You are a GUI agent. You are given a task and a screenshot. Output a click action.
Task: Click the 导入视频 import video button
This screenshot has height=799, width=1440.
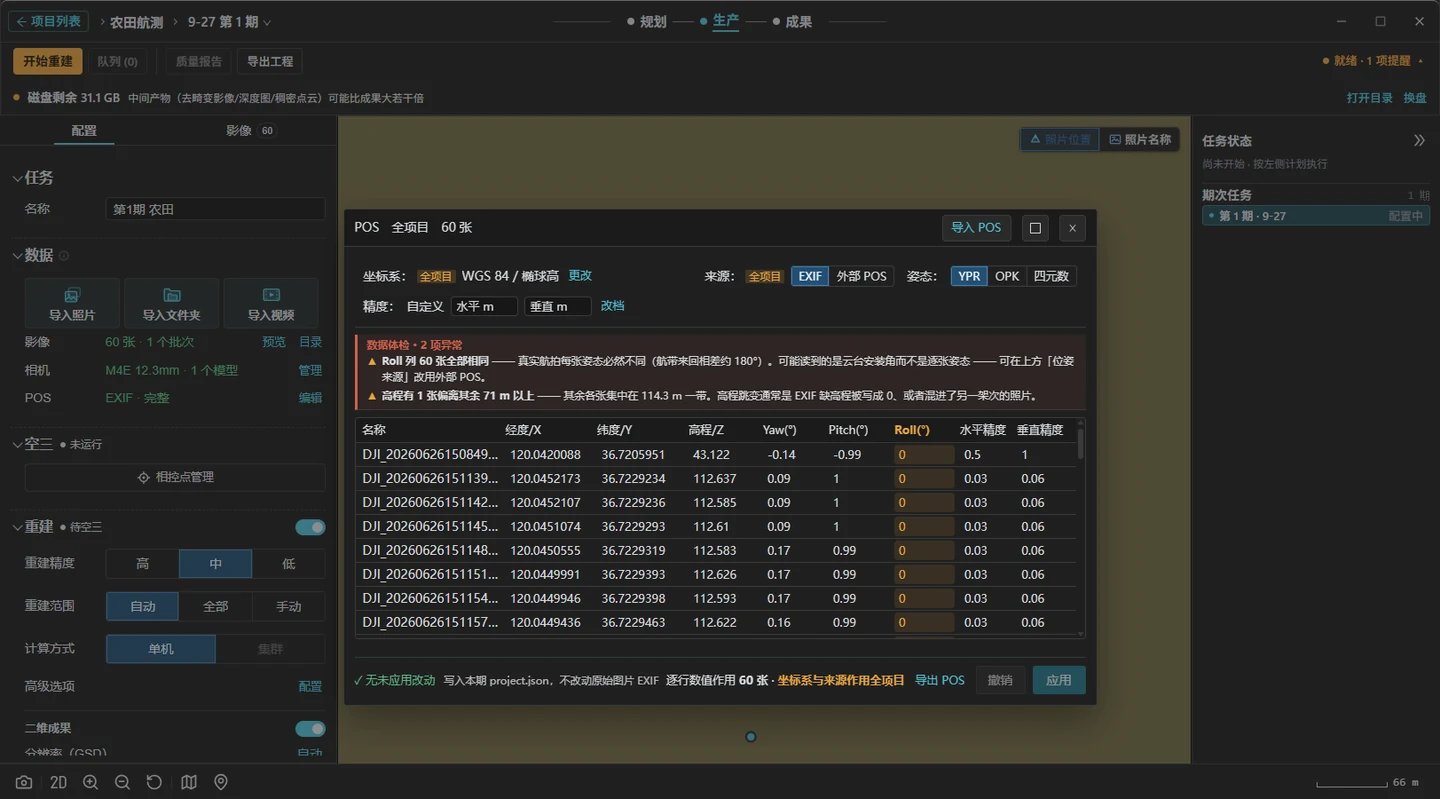pos(271,303)
